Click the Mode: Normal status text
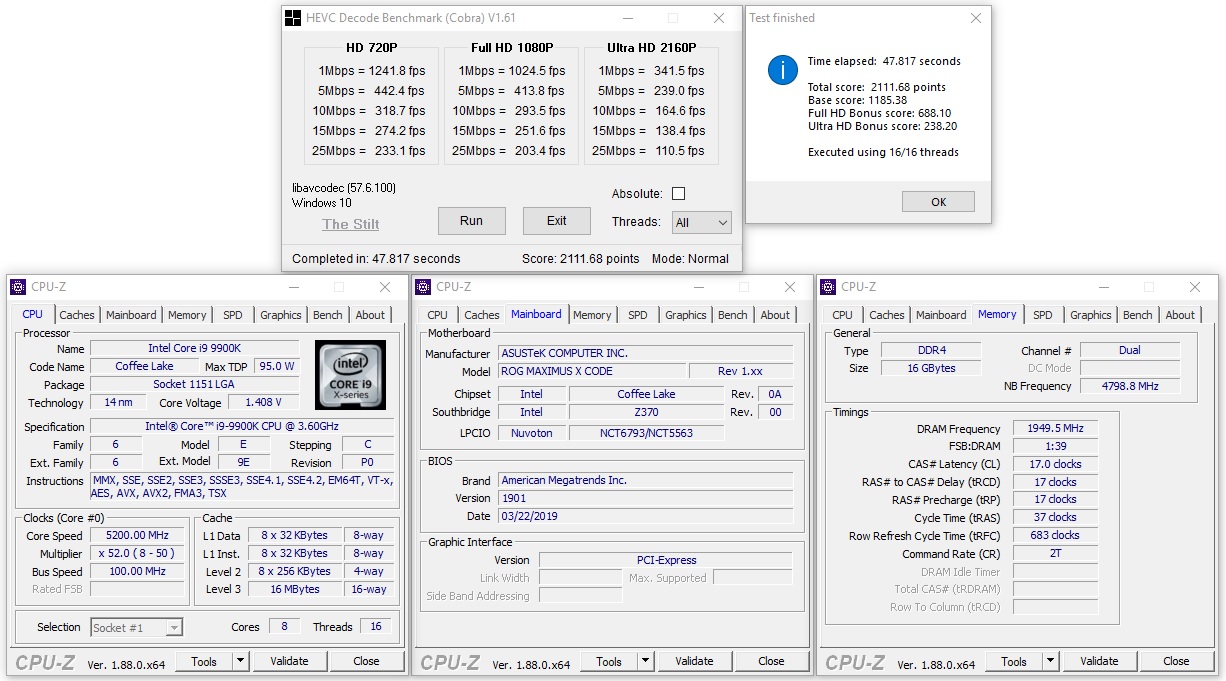 click(x=690, y=259)
